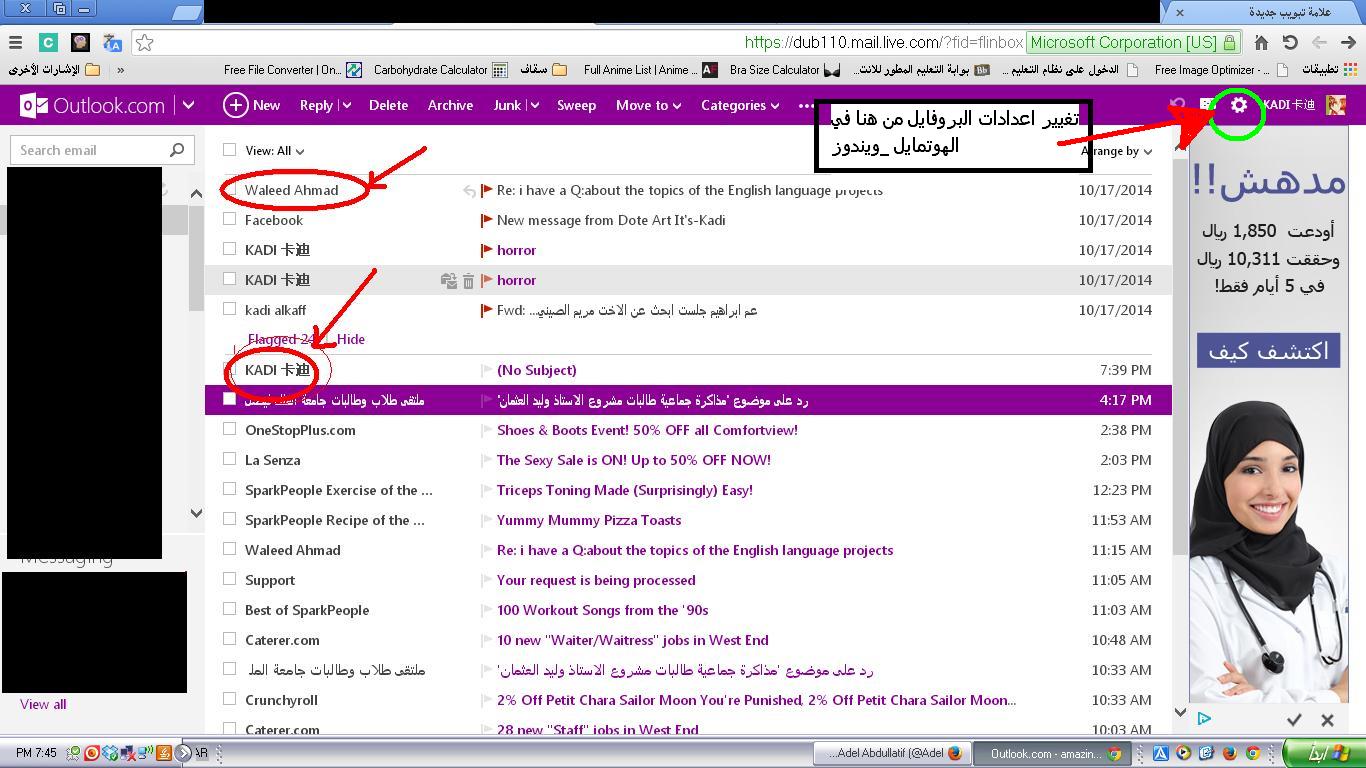The image size is (1366, 768).
Task: Open 'Your request is being processed' email
Action: pyautogui.click(x=596, y=580)
